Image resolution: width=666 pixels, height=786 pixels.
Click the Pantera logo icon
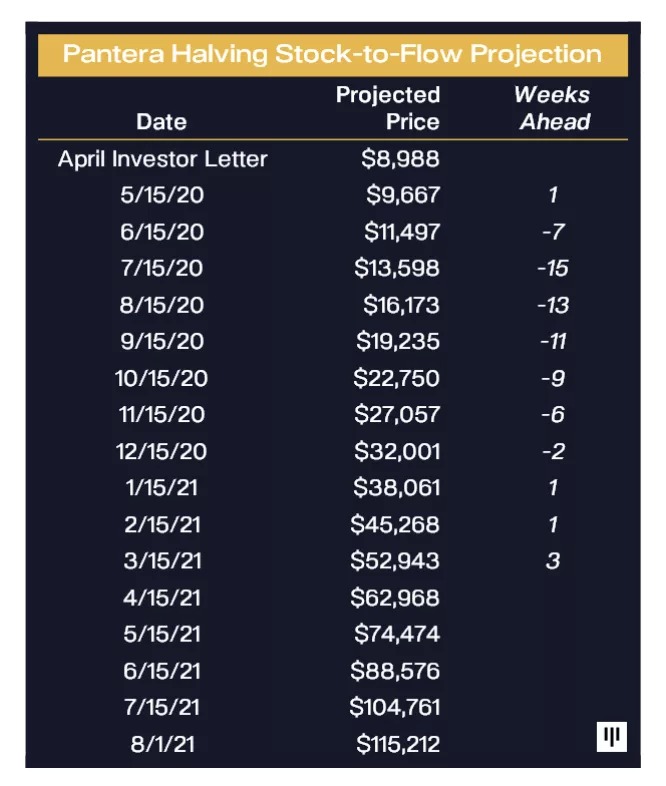610,737
